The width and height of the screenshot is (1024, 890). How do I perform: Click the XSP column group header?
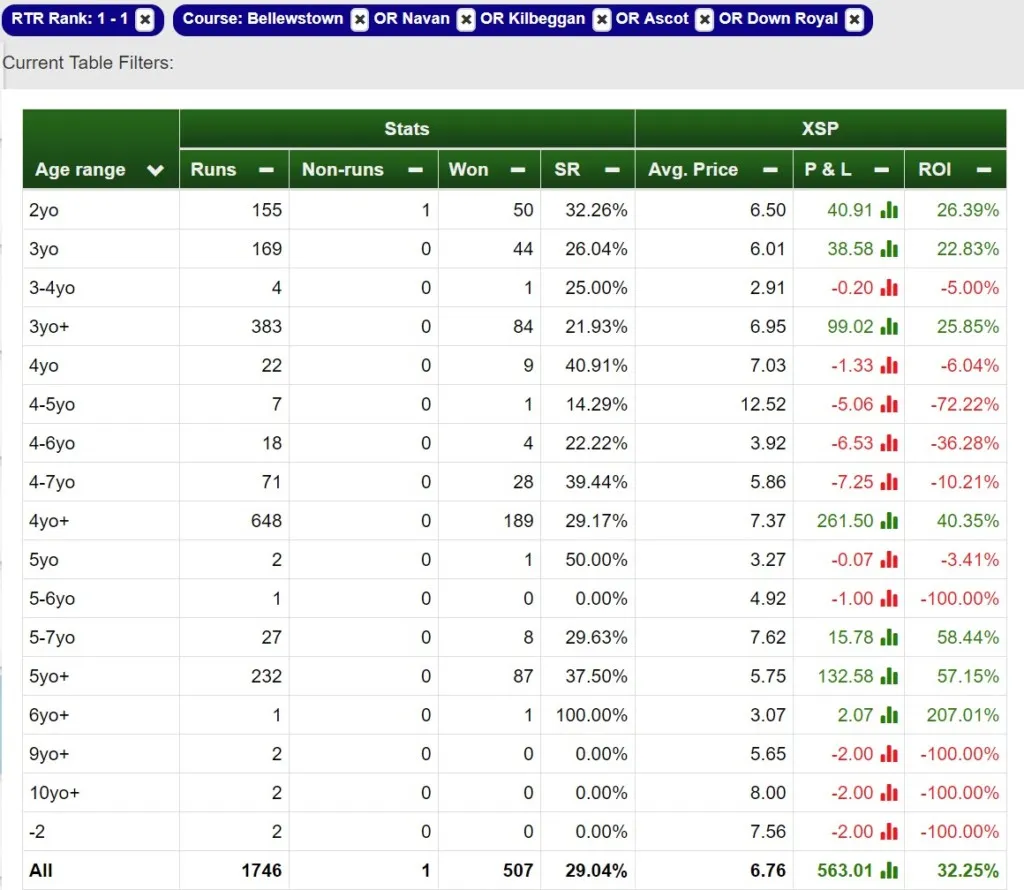tap(820, 129)
